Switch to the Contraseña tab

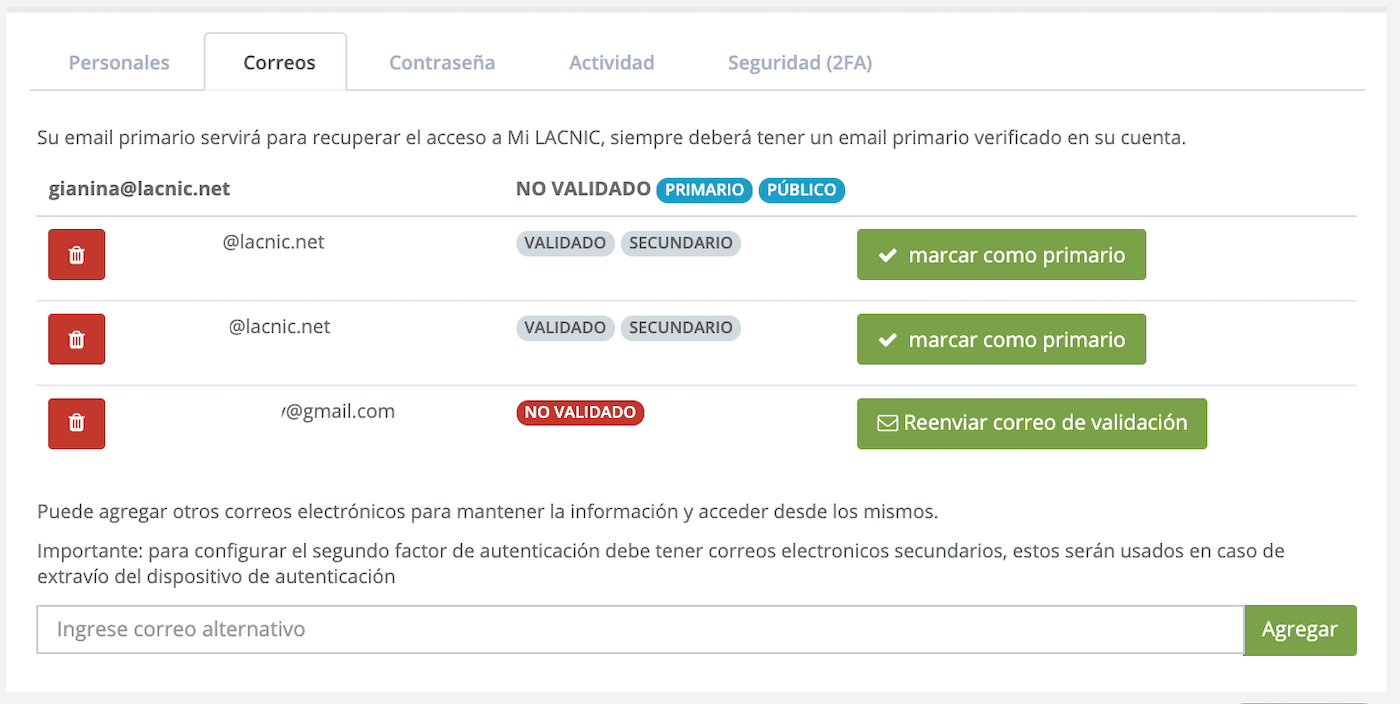click(x=442, y=63)
